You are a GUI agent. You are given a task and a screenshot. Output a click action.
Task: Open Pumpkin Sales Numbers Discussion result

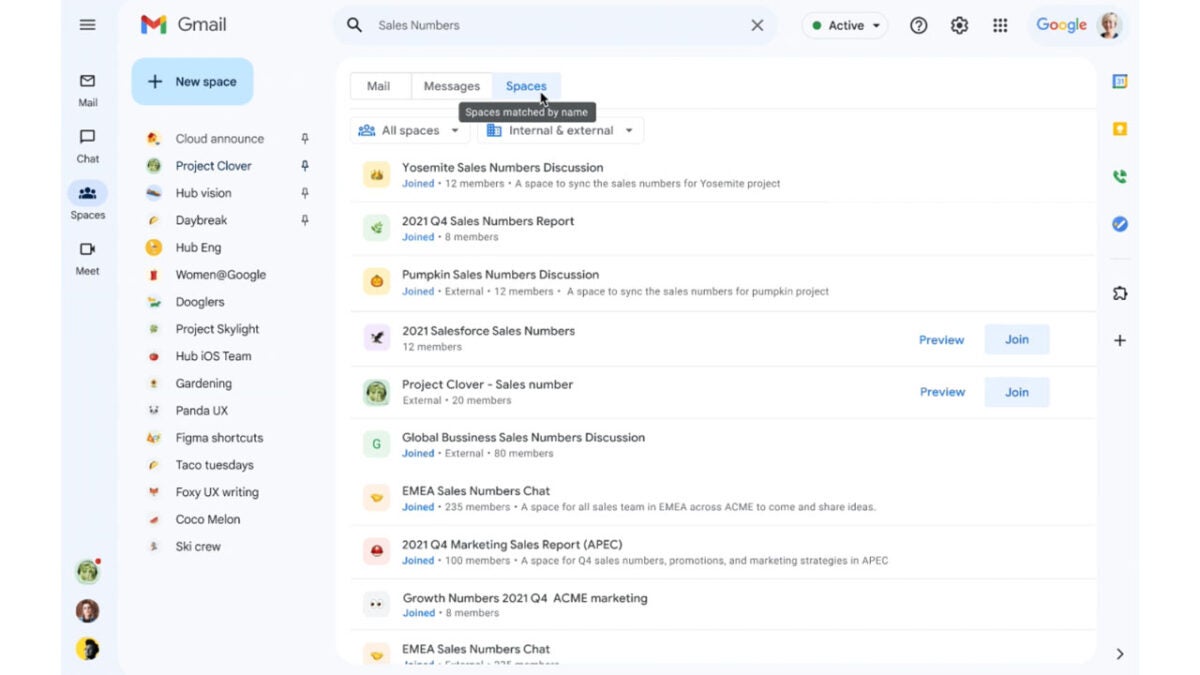723,283
